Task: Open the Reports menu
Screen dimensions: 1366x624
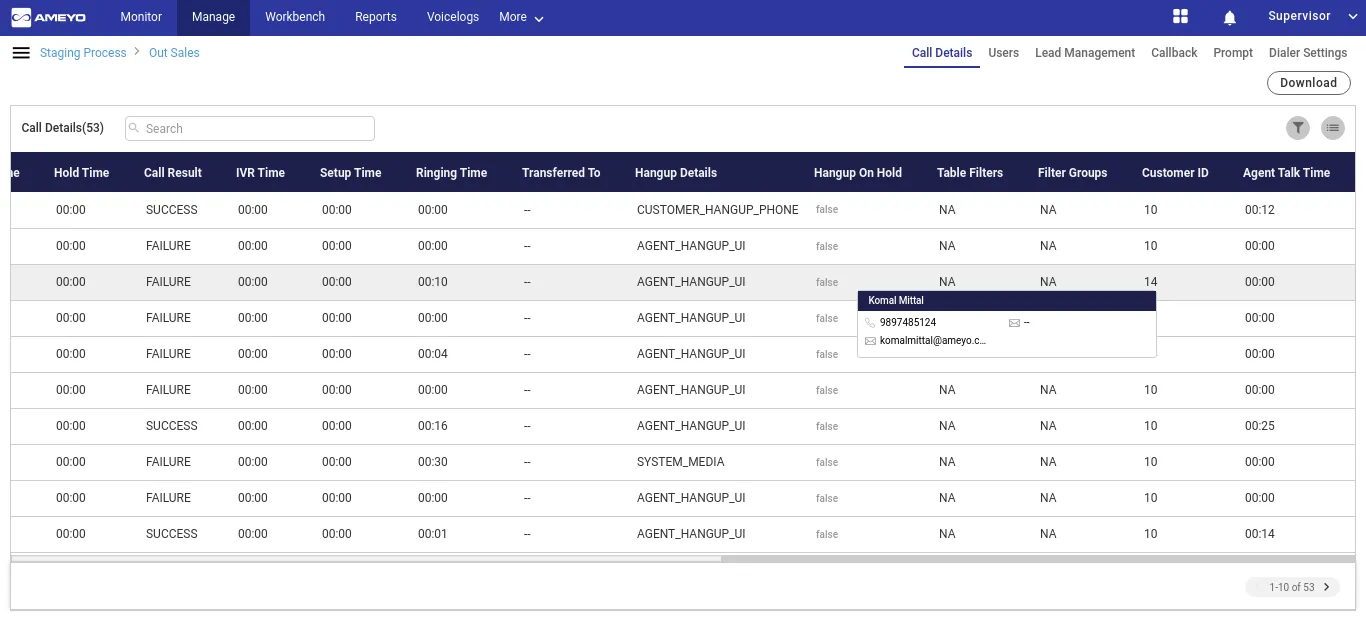Action: [x=376, y=17]
